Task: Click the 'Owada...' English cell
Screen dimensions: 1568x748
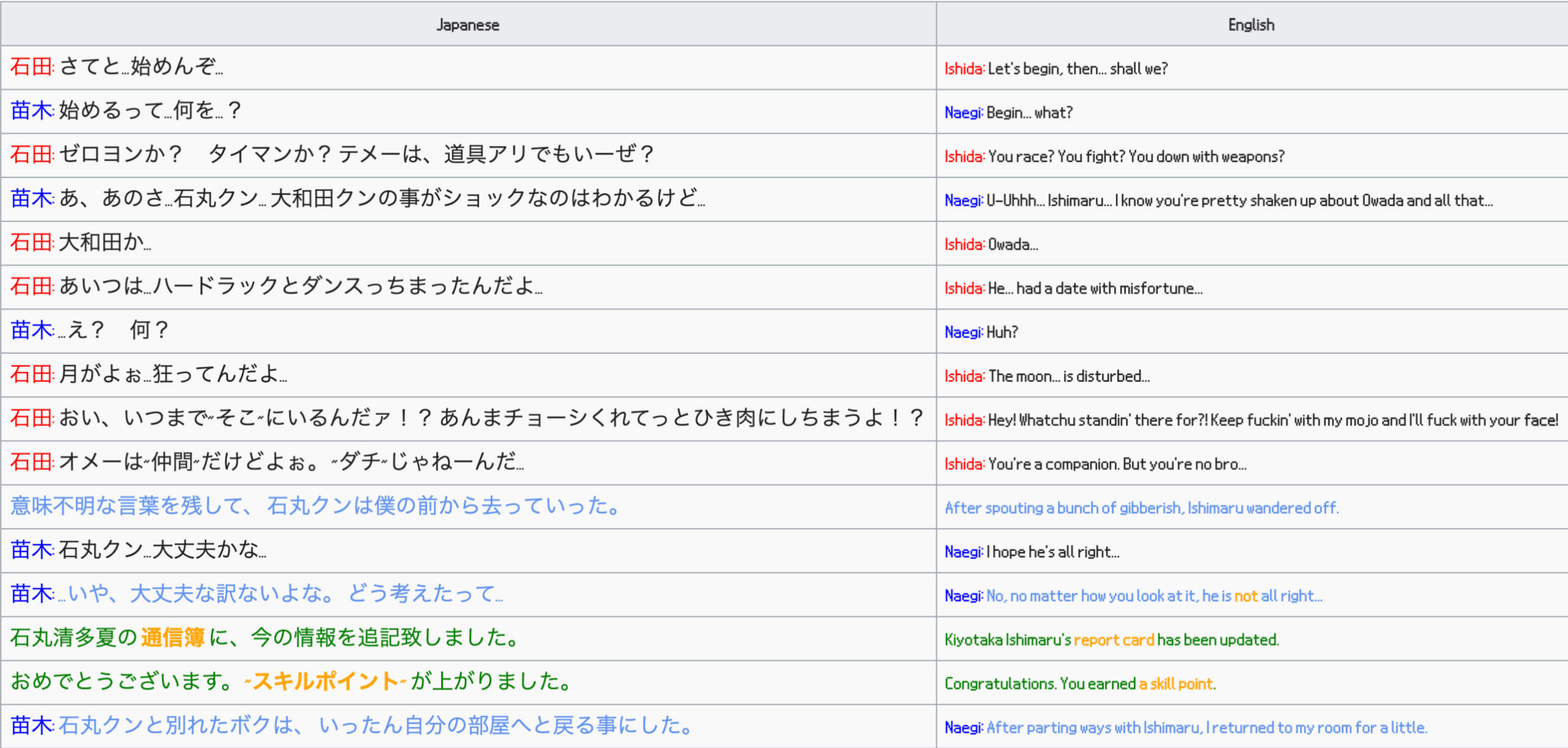Action: (1012, 245)
